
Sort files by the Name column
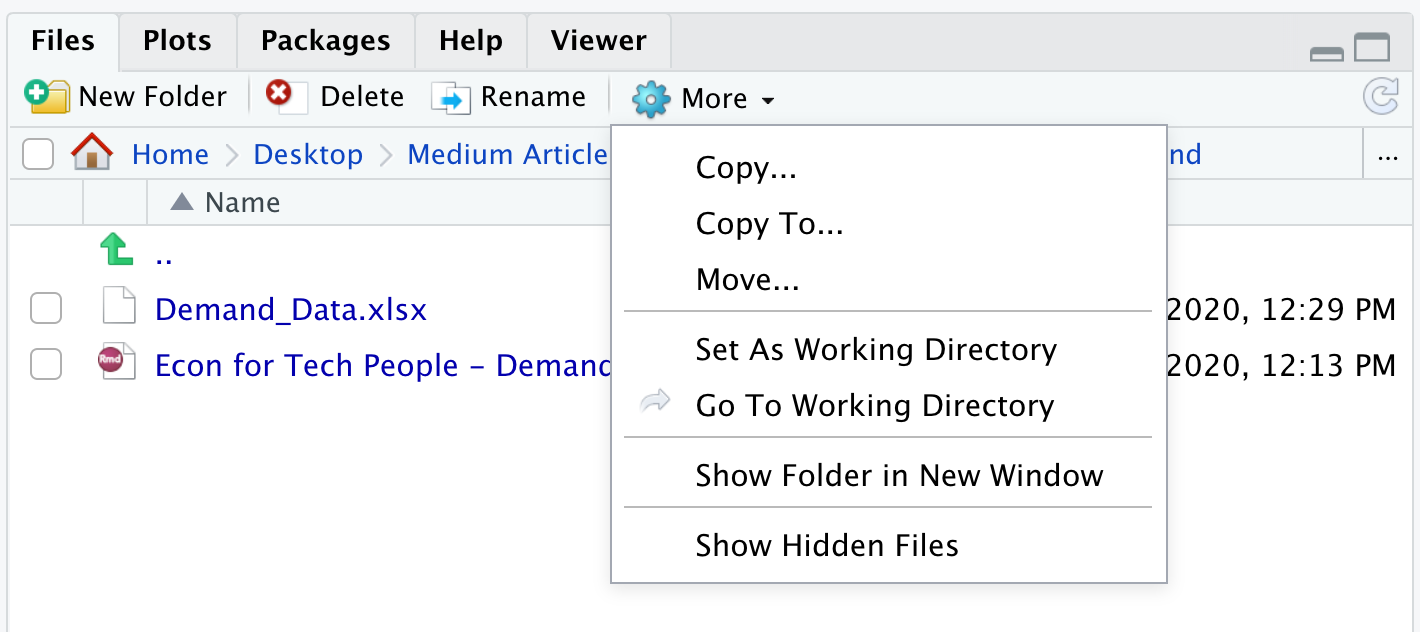tap(241, 202)
